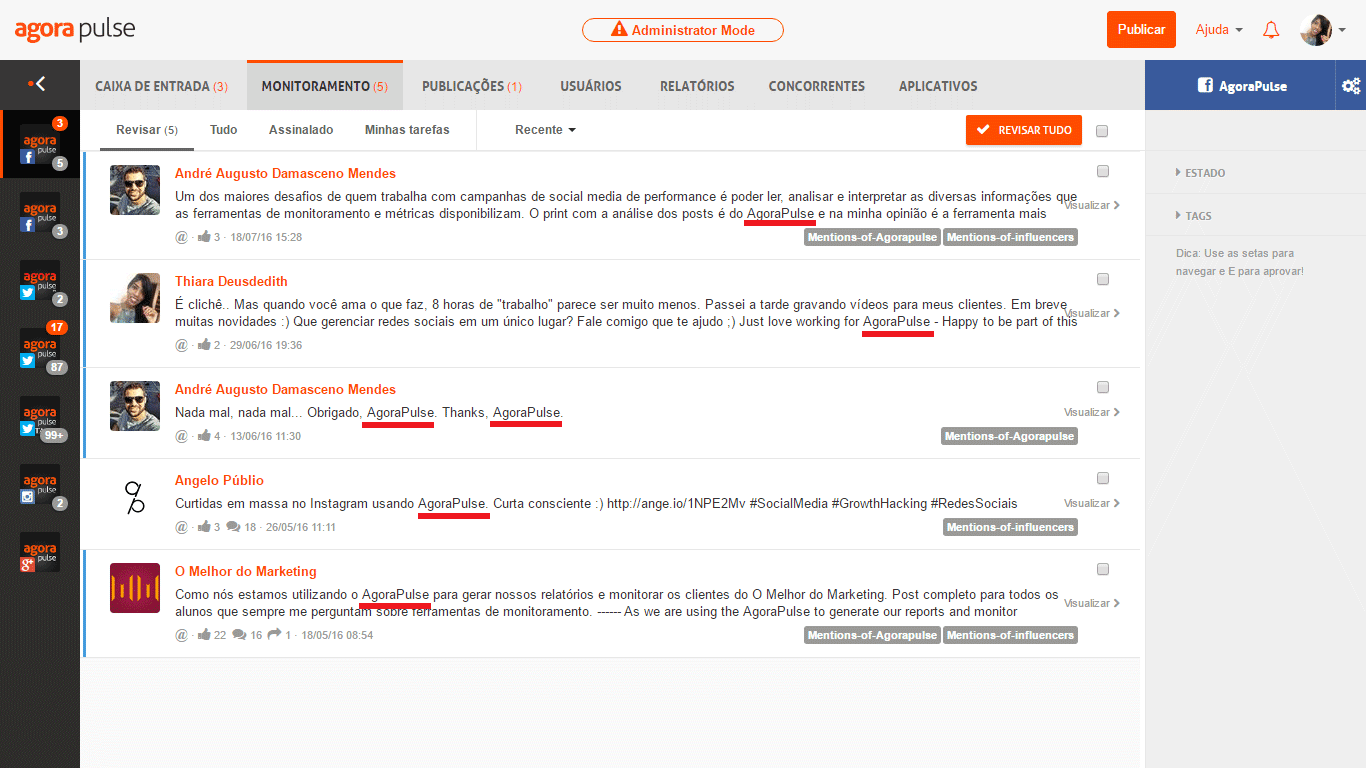Click the @ mention icon on Angelo Público's post
The width and height of the screenshot is (1366, 768).
click(x=181, y=527)
